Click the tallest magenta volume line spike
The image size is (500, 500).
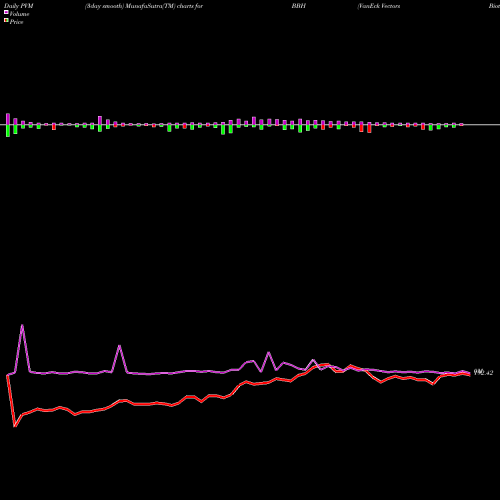[22, 325]
